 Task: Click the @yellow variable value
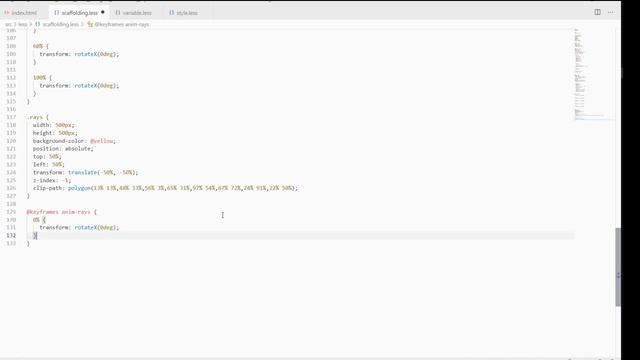(102, 141)
